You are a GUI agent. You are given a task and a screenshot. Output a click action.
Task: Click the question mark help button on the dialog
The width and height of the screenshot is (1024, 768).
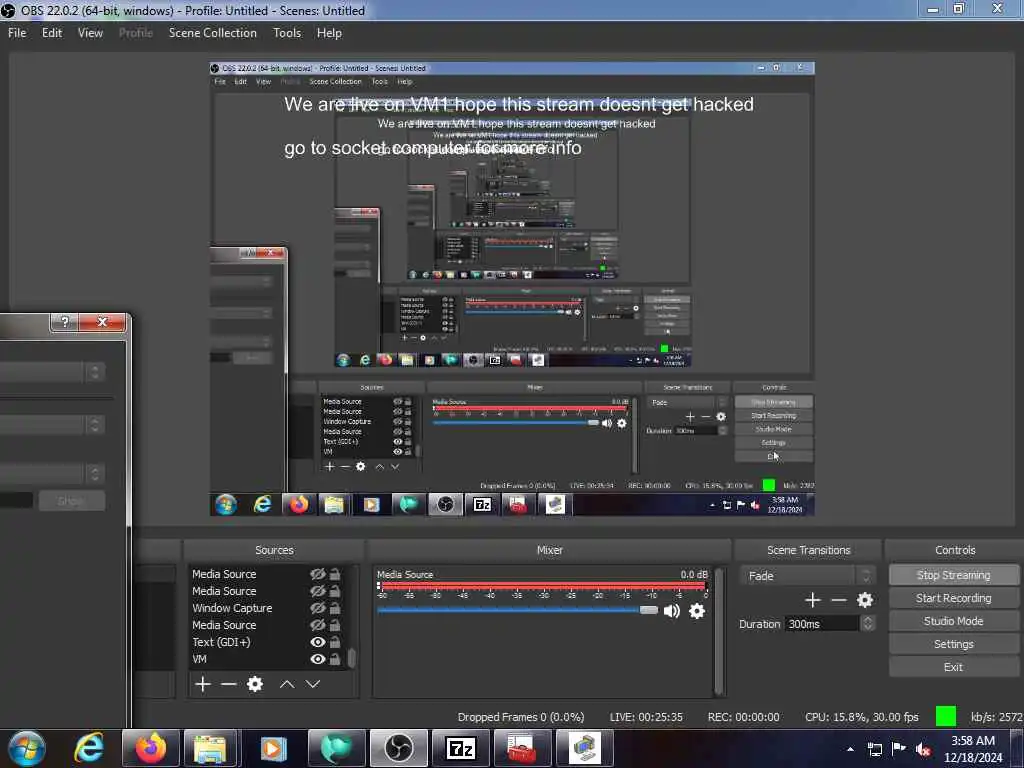(x=65, y=321)
